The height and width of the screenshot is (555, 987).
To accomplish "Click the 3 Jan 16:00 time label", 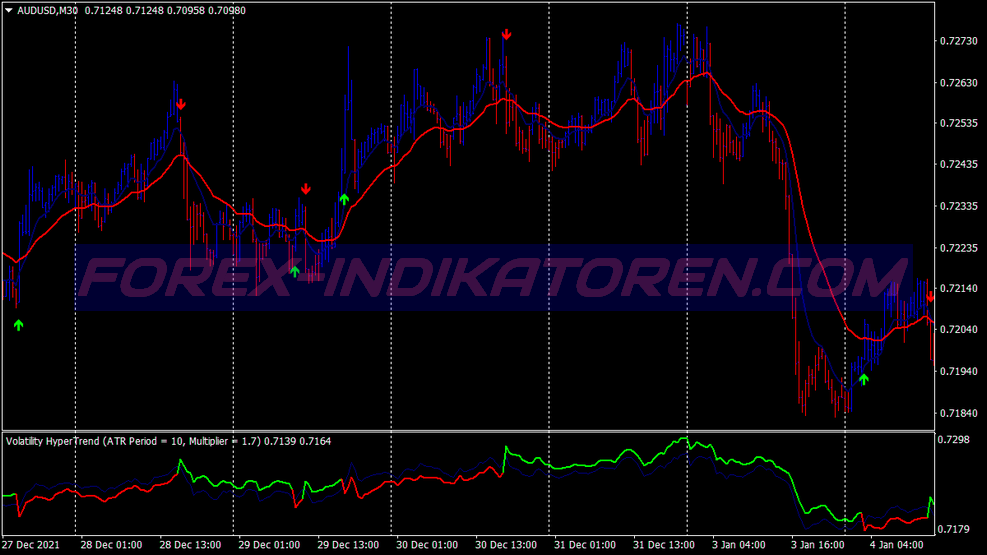I will coord(817,545).
